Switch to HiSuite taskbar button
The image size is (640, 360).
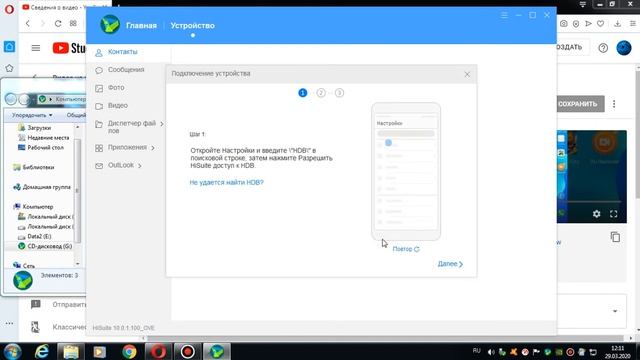click(217, 351)
